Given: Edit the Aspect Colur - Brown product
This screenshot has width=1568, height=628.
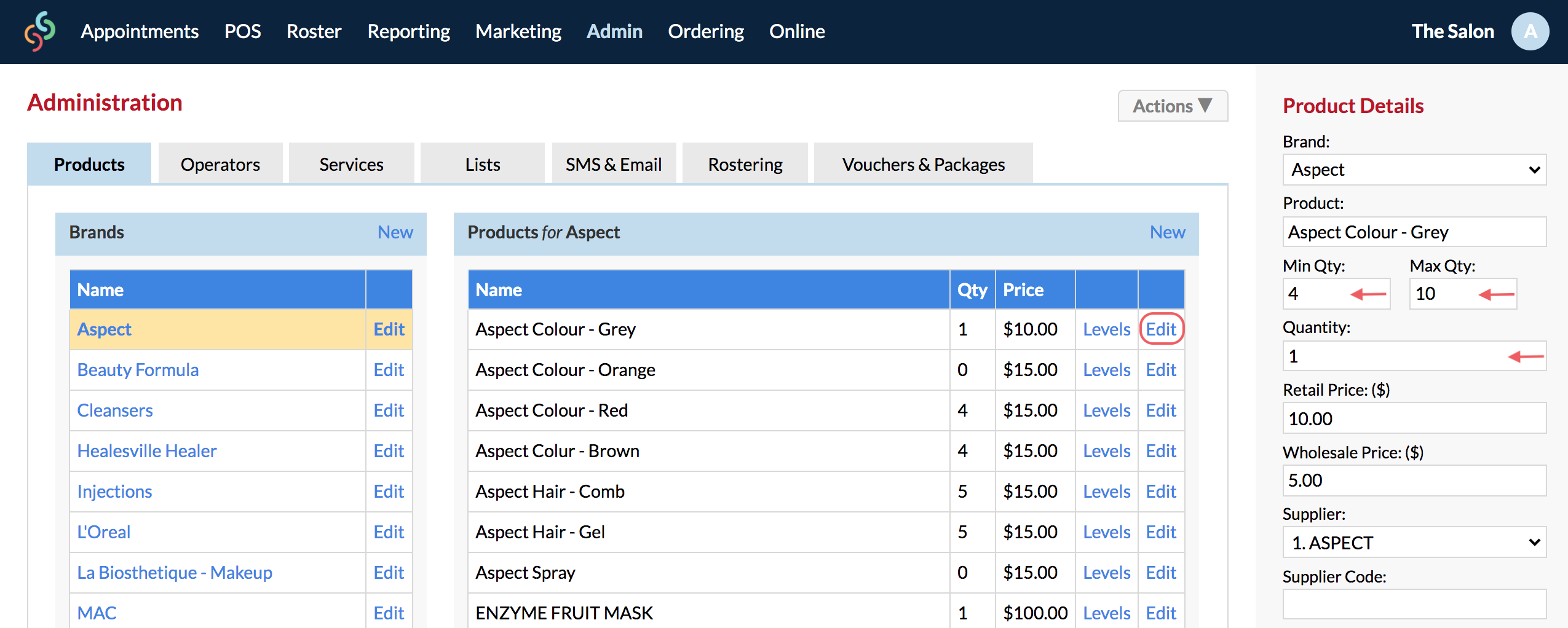Looking at the screenshot, I should (1161, 451).
